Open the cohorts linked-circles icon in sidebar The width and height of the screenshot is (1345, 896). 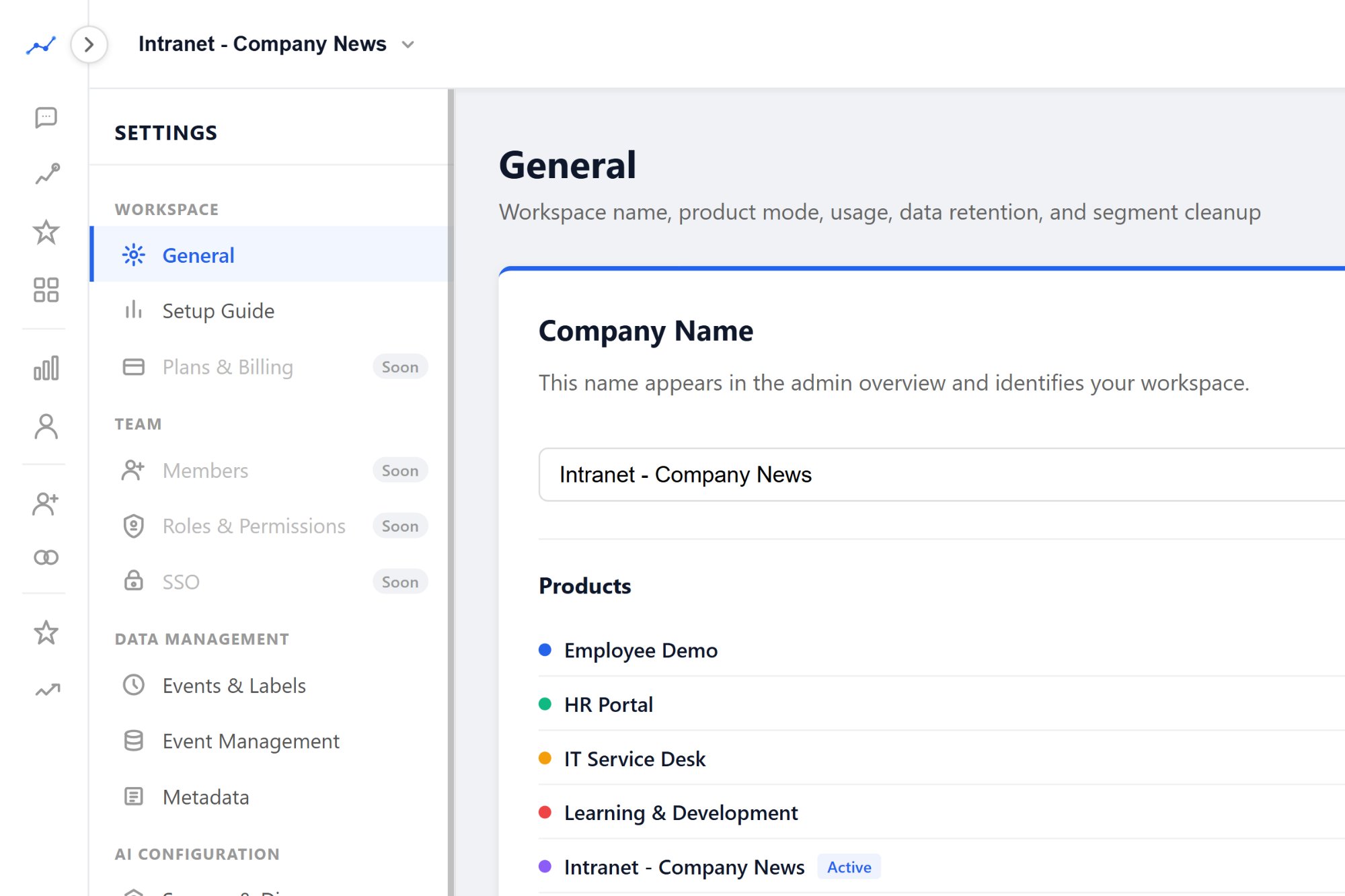[x=45, y=557]
